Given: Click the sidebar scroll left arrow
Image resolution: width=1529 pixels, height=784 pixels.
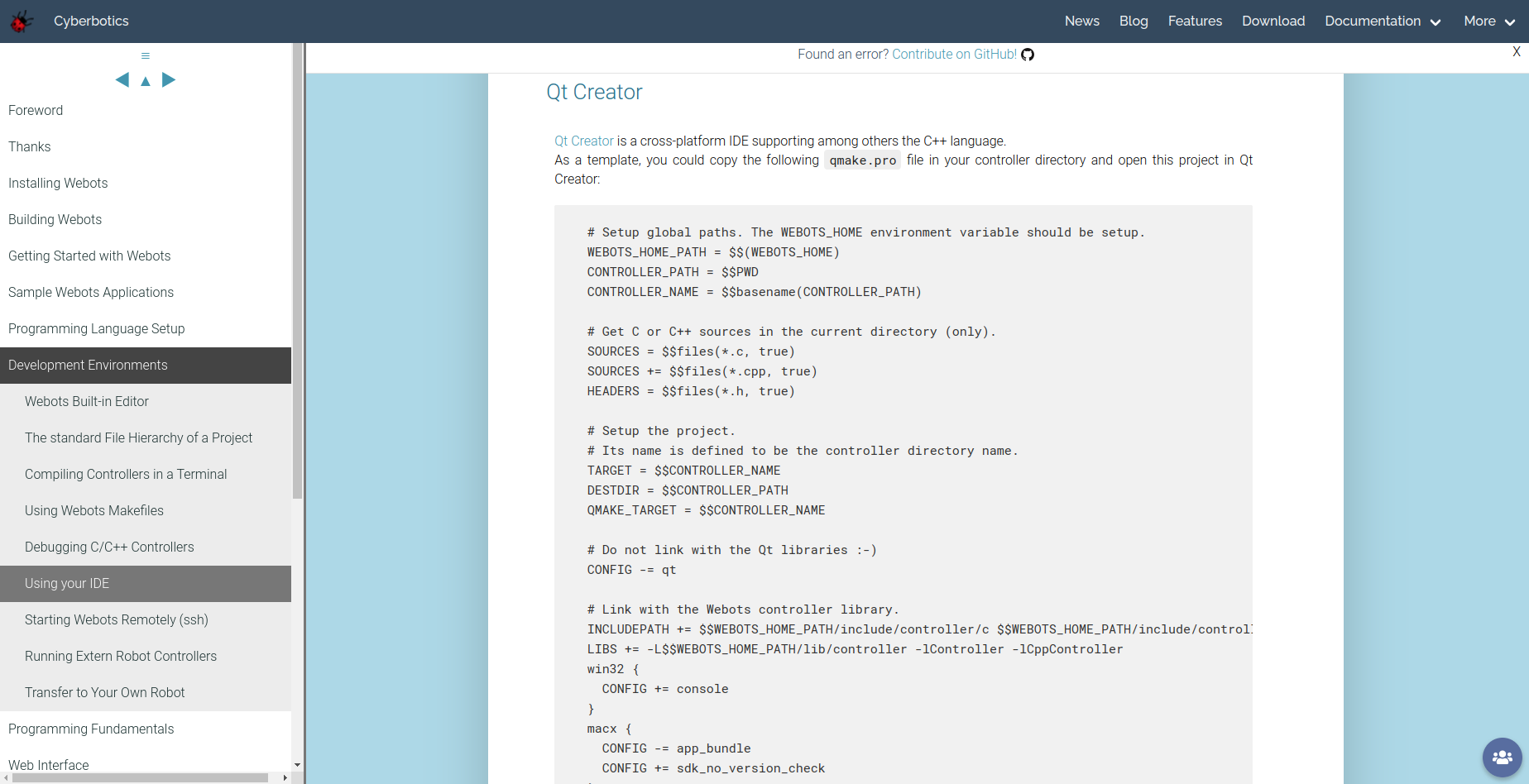Looking at the screenshot, I should coord(6,778).
